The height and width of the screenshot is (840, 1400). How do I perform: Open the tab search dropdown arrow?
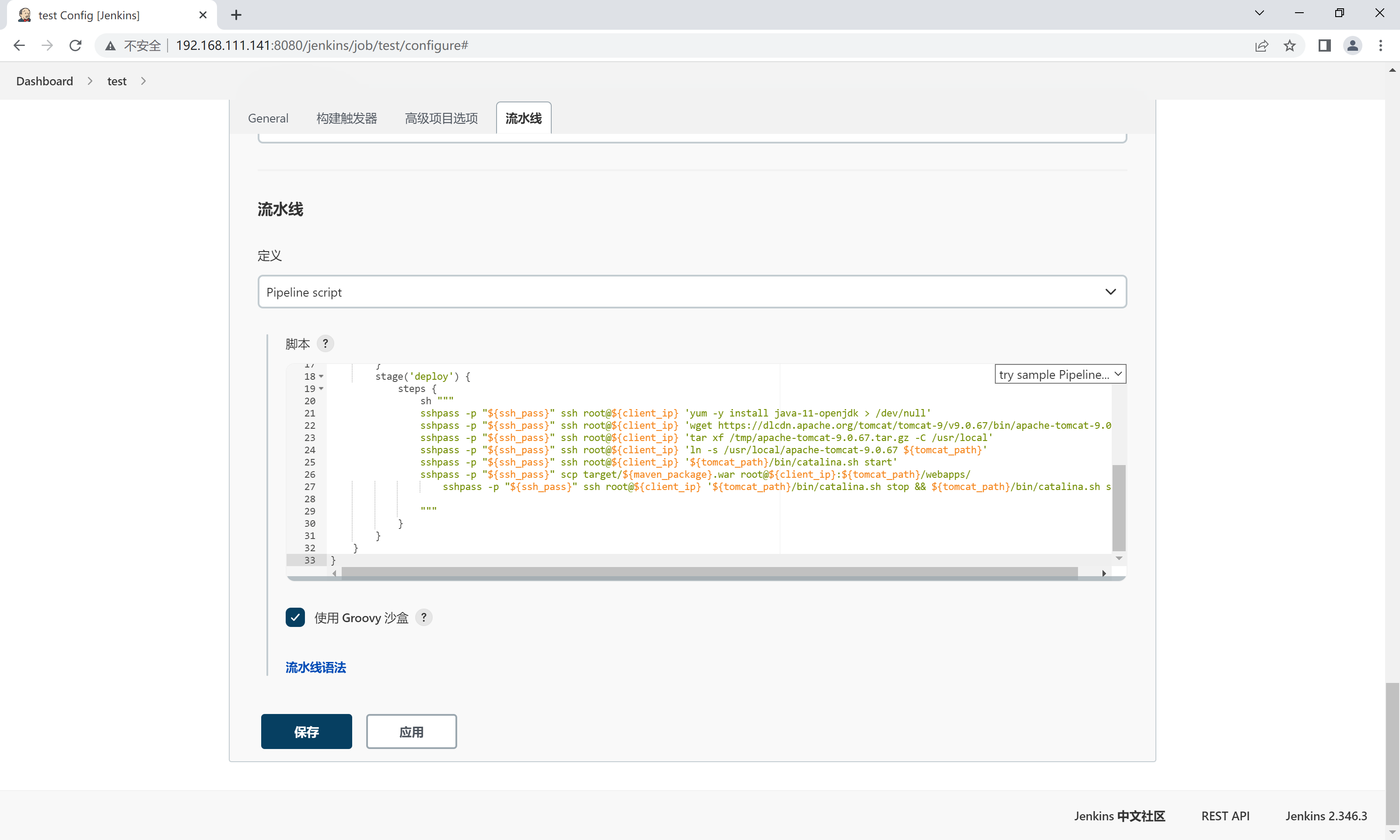coord(1259,13)
